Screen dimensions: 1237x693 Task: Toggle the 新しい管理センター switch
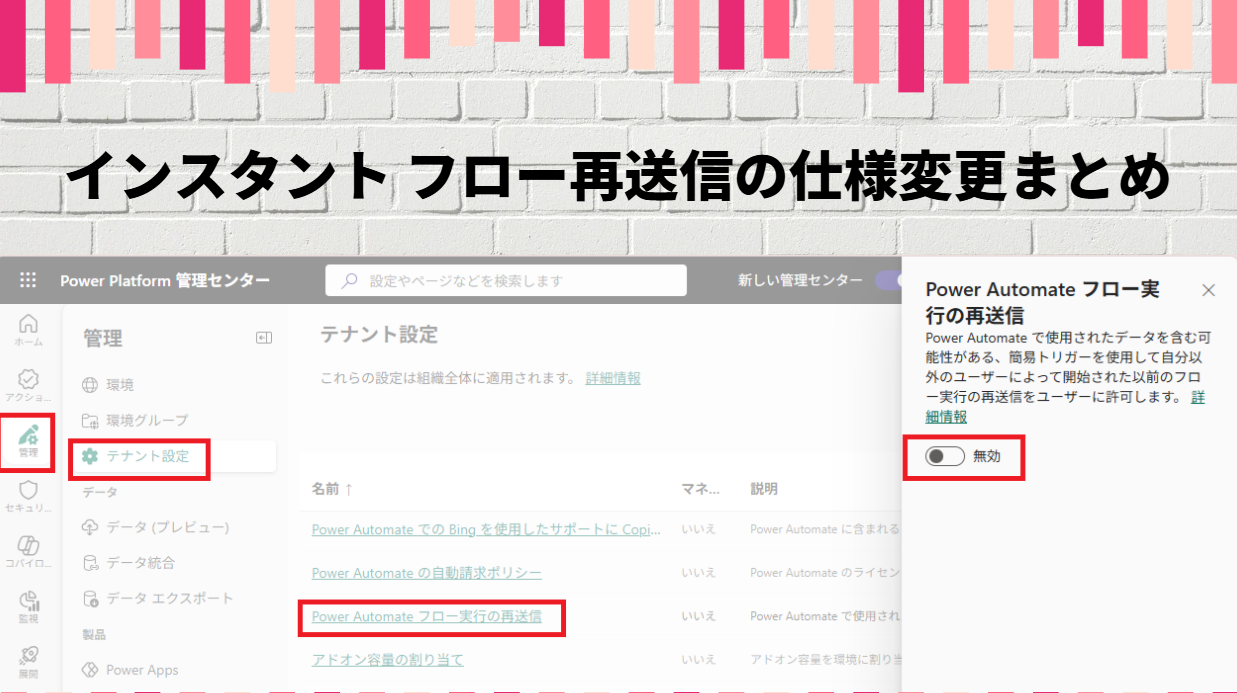[x=888, y=281]
